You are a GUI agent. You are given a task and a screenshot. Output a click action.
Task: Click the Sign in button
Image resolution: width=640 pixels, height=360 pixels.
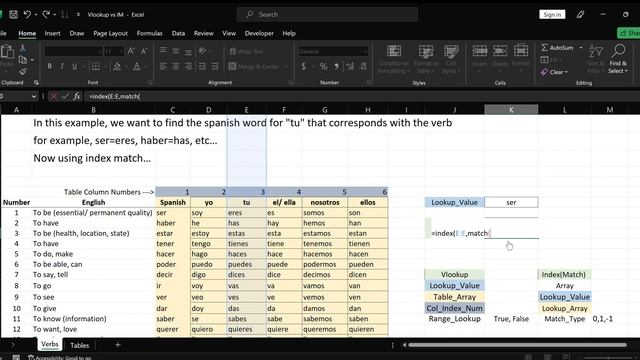click(x=552, y=14)
